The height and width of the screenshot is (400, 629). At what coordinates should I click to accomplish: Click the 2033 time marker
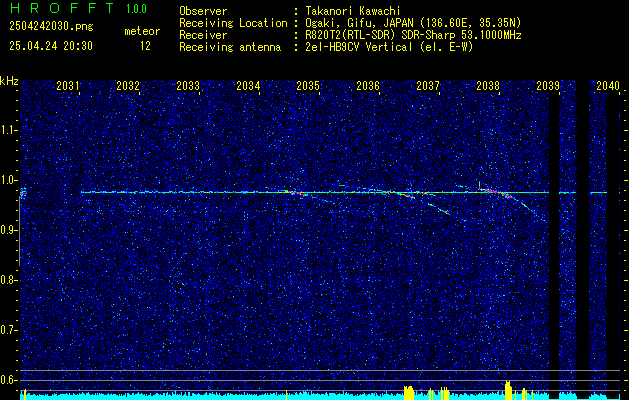(188, 85)
